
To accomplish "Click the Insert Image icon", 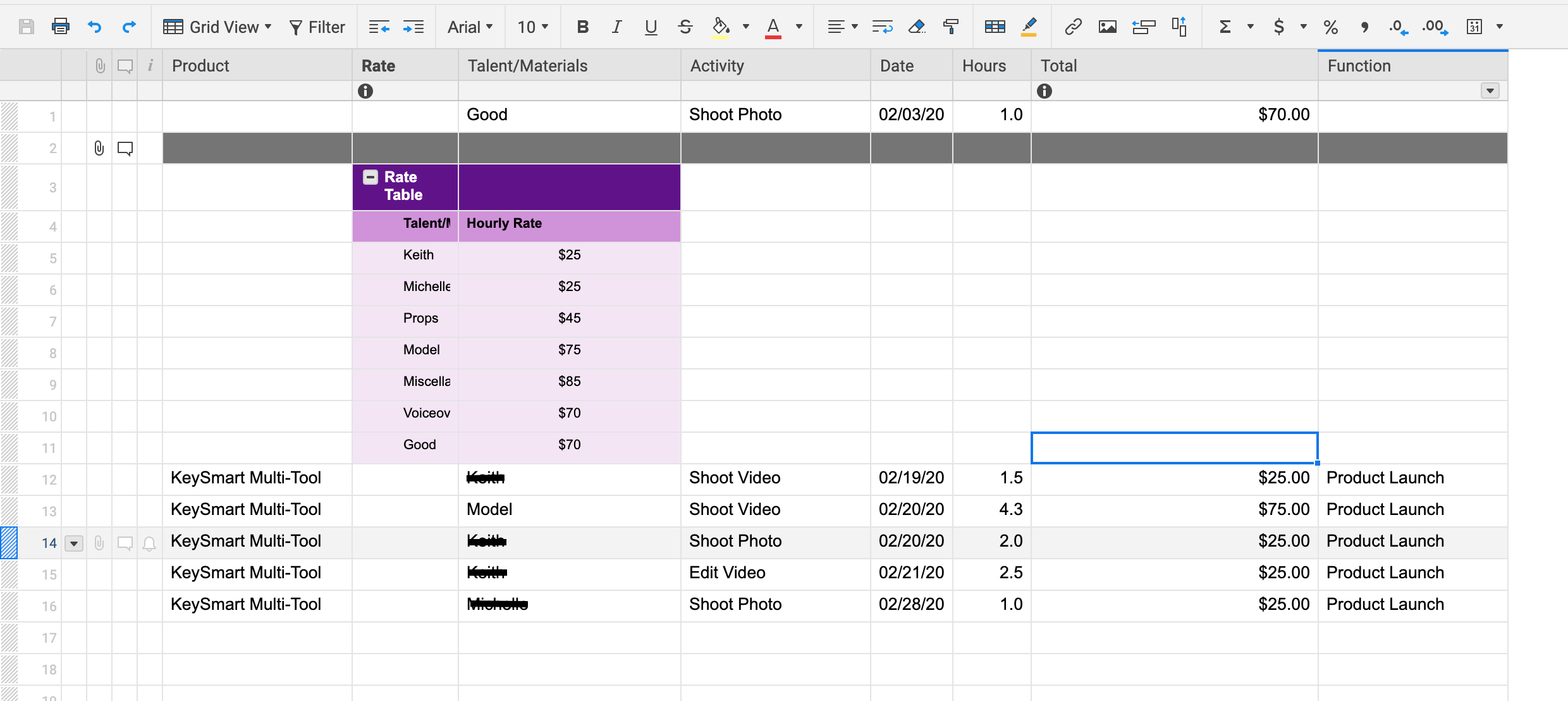I will tap(1107, 27).
